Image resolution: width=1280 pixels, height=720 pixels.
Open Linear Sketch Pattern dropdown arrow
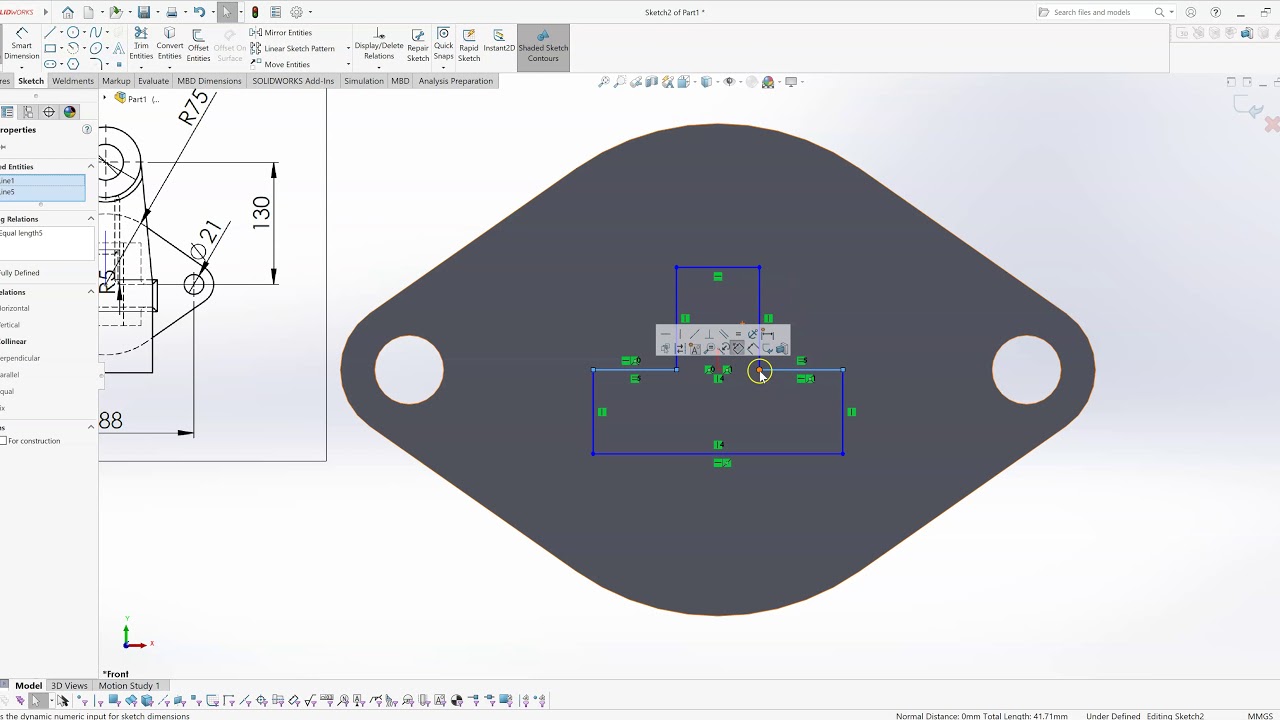348,48
